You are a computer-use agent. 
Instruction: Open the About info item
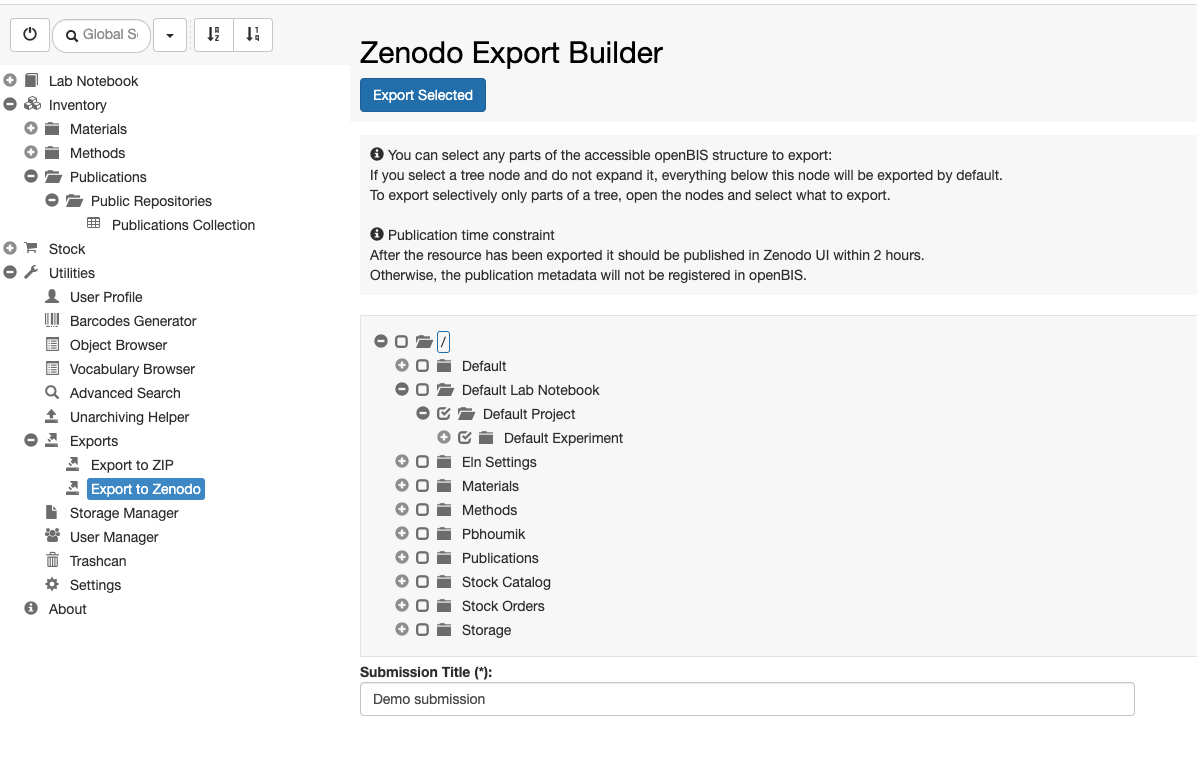click(x=67, y=609)
